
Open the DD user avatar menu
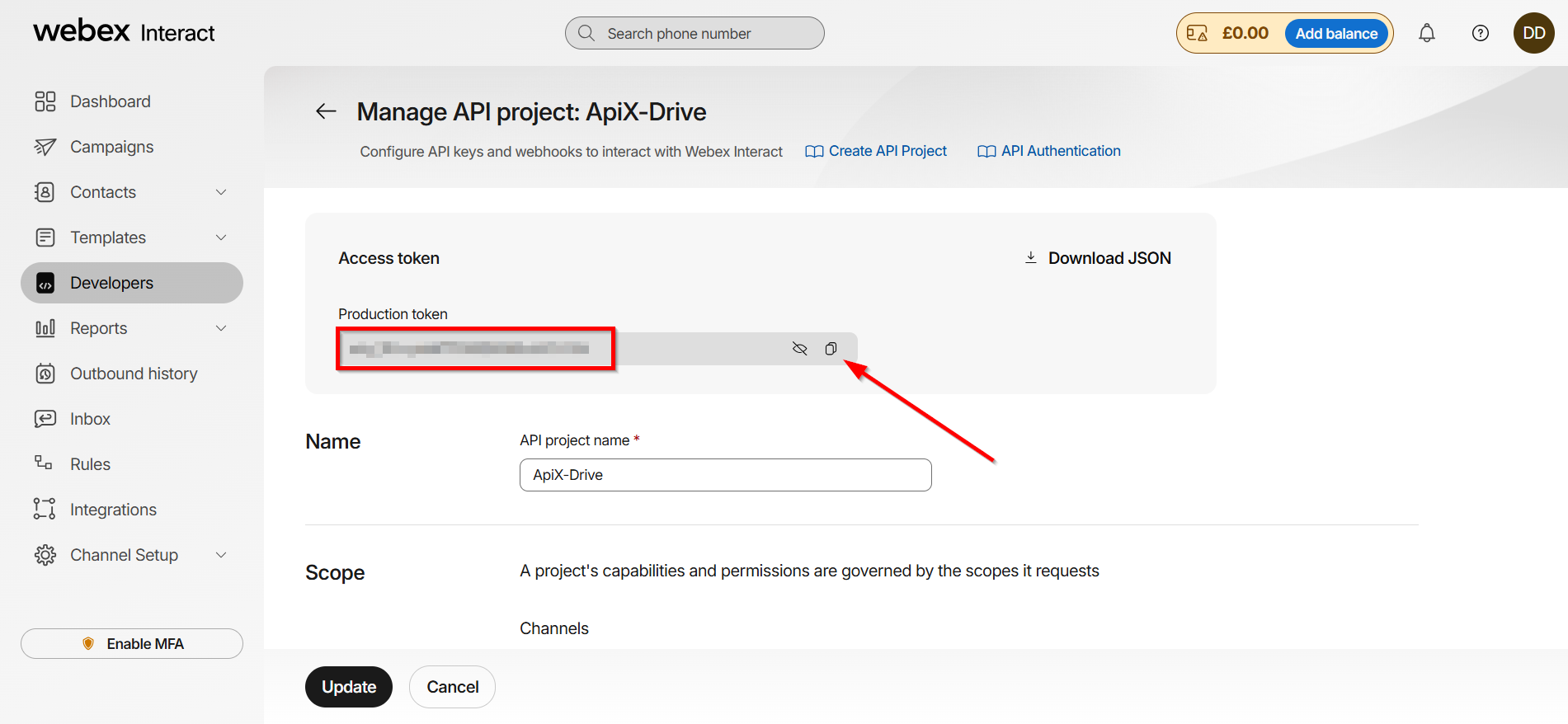pos(1534,33)
